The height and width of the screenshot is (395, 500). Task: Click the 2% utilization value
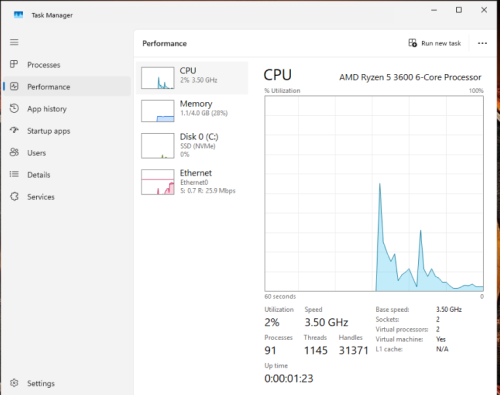point(272,322)
